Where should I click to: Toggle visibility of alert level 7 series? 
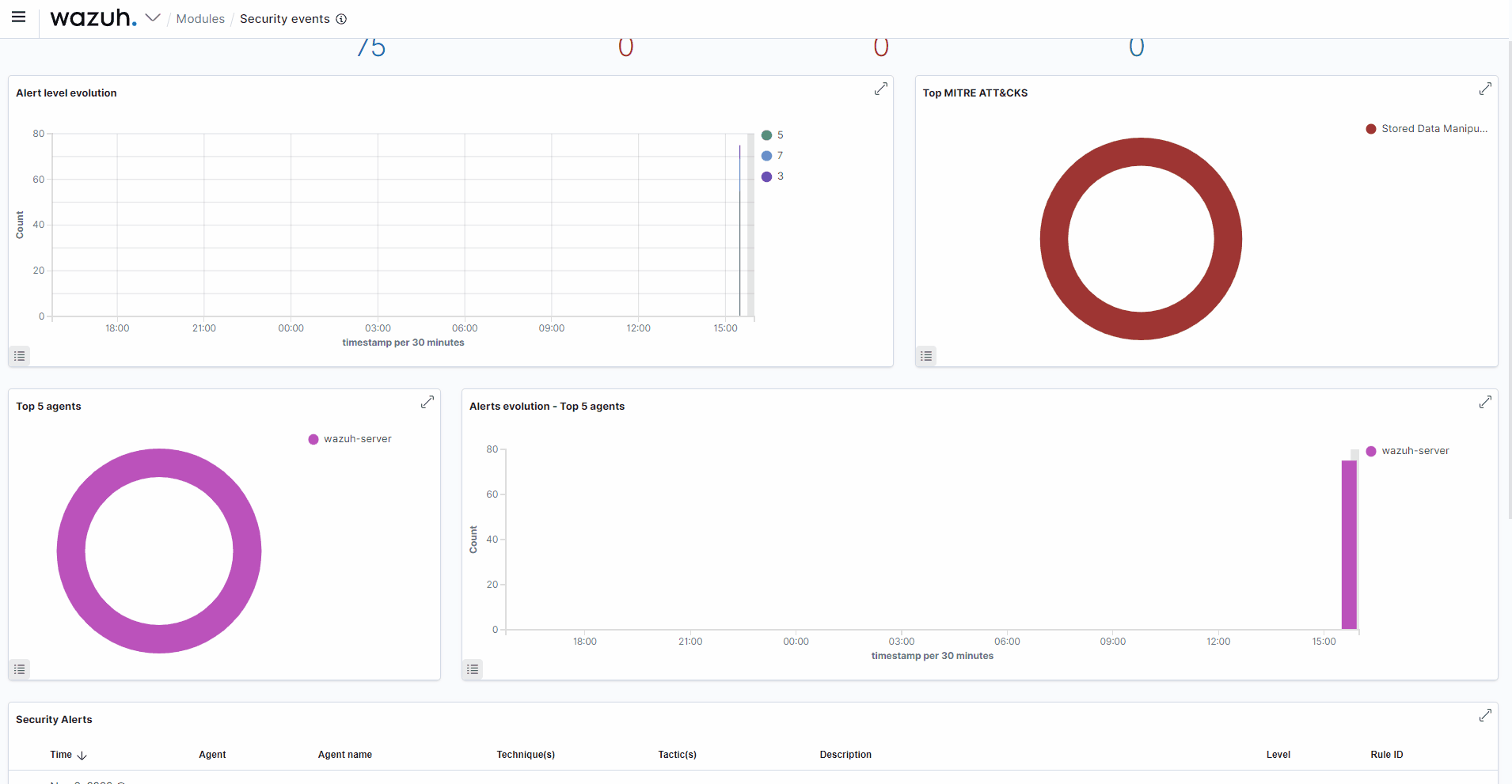(x=773, y=155)
